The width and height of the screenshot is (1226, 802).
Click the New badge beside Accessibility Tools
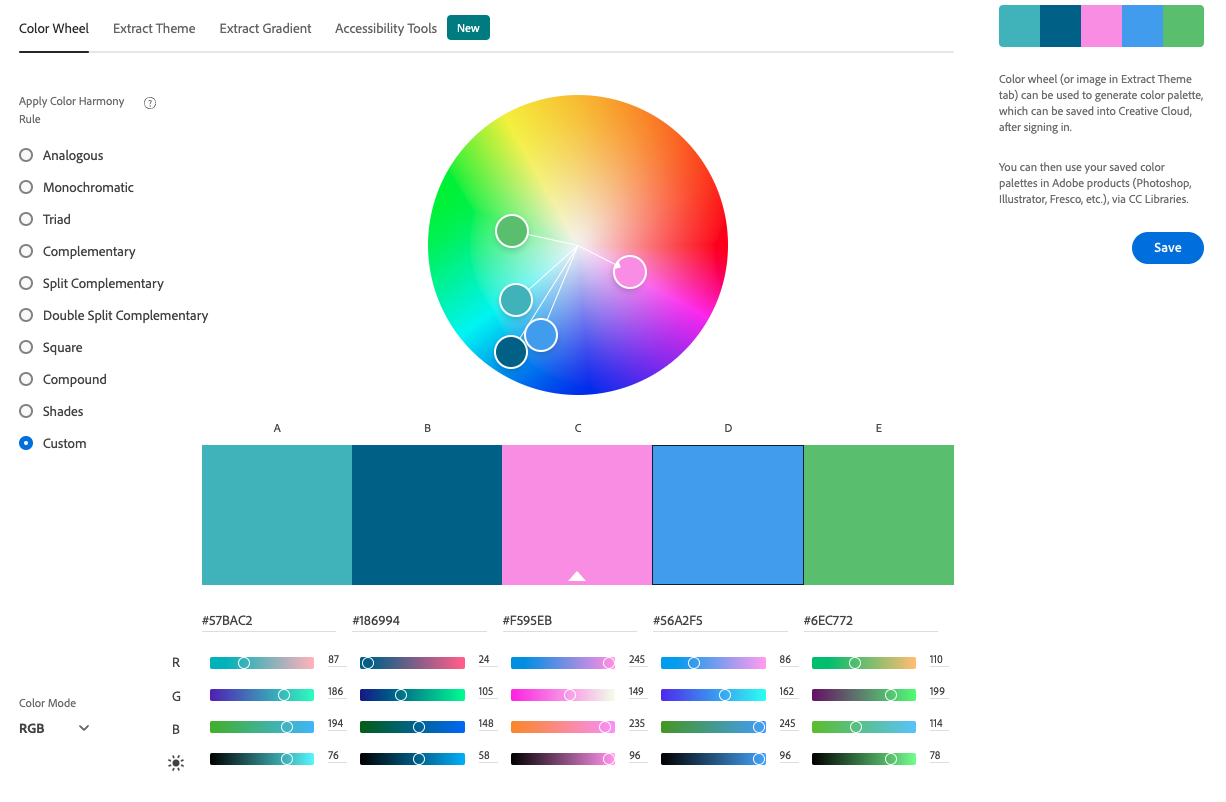468,28
